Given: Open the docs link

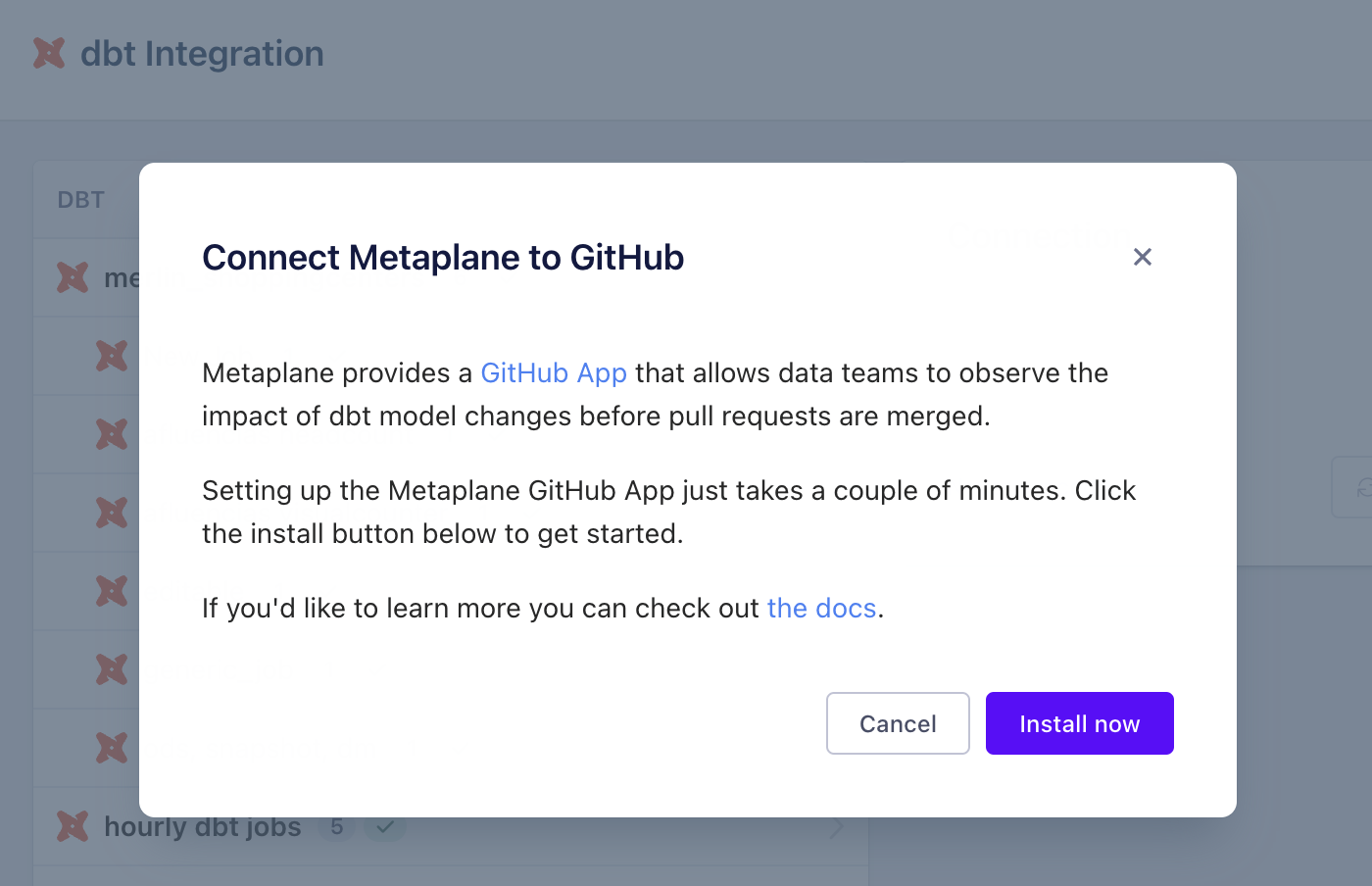Looking at the screenshot, I should pos(821,609).
